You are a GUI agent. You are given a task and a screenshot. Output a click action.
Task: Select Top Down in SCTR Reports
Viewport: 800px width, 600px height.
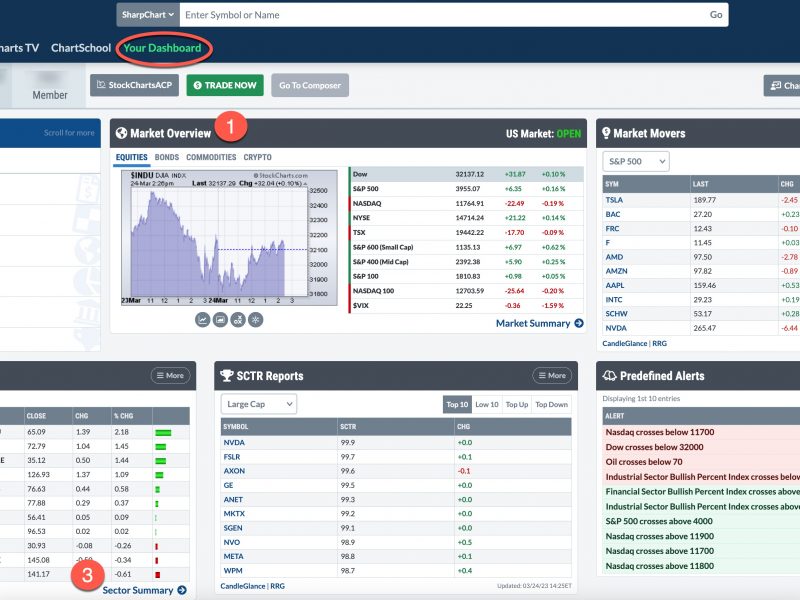point(552,404)
